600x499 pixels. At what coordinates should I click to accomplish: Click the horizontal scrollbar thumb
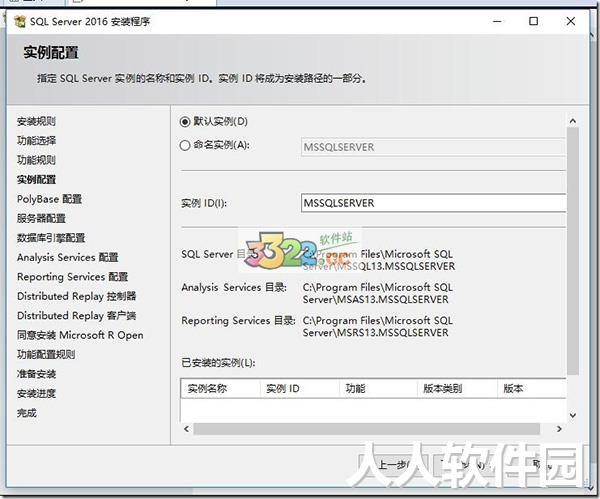(367, 429)
